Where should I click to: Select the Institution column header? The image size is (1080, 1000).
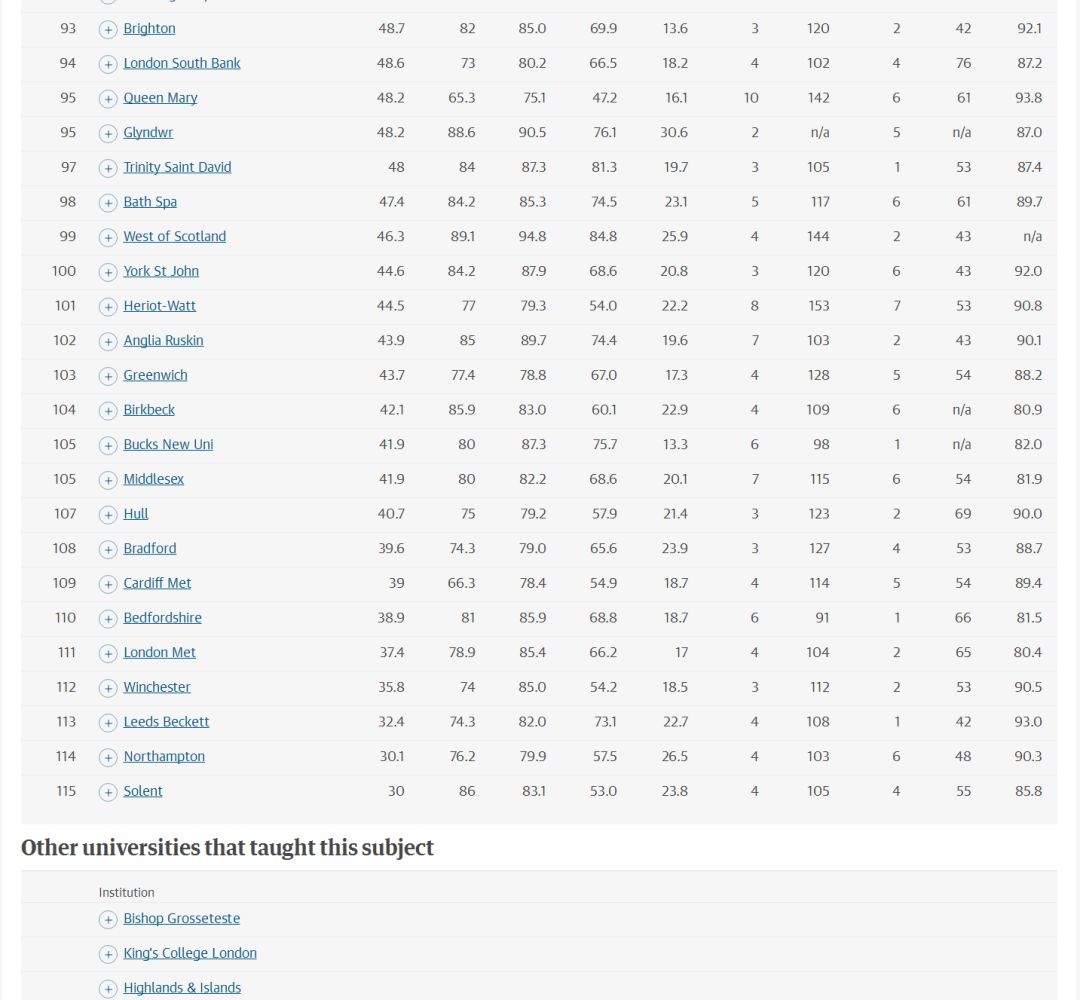click(x=126, y=893)
